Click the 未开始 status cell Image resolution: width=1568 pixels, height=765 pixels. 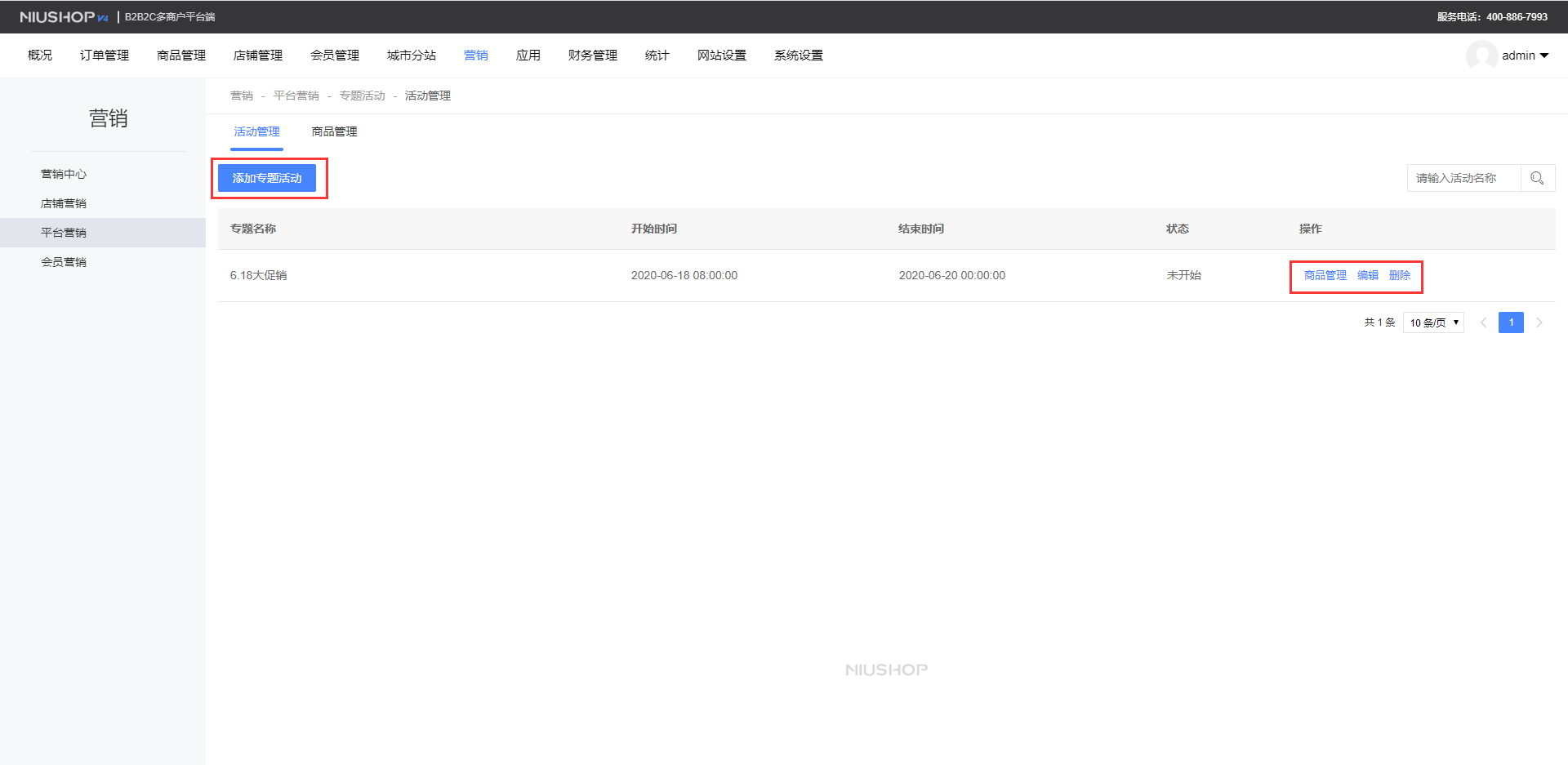pyautogui.click(x=1183, y=275)
